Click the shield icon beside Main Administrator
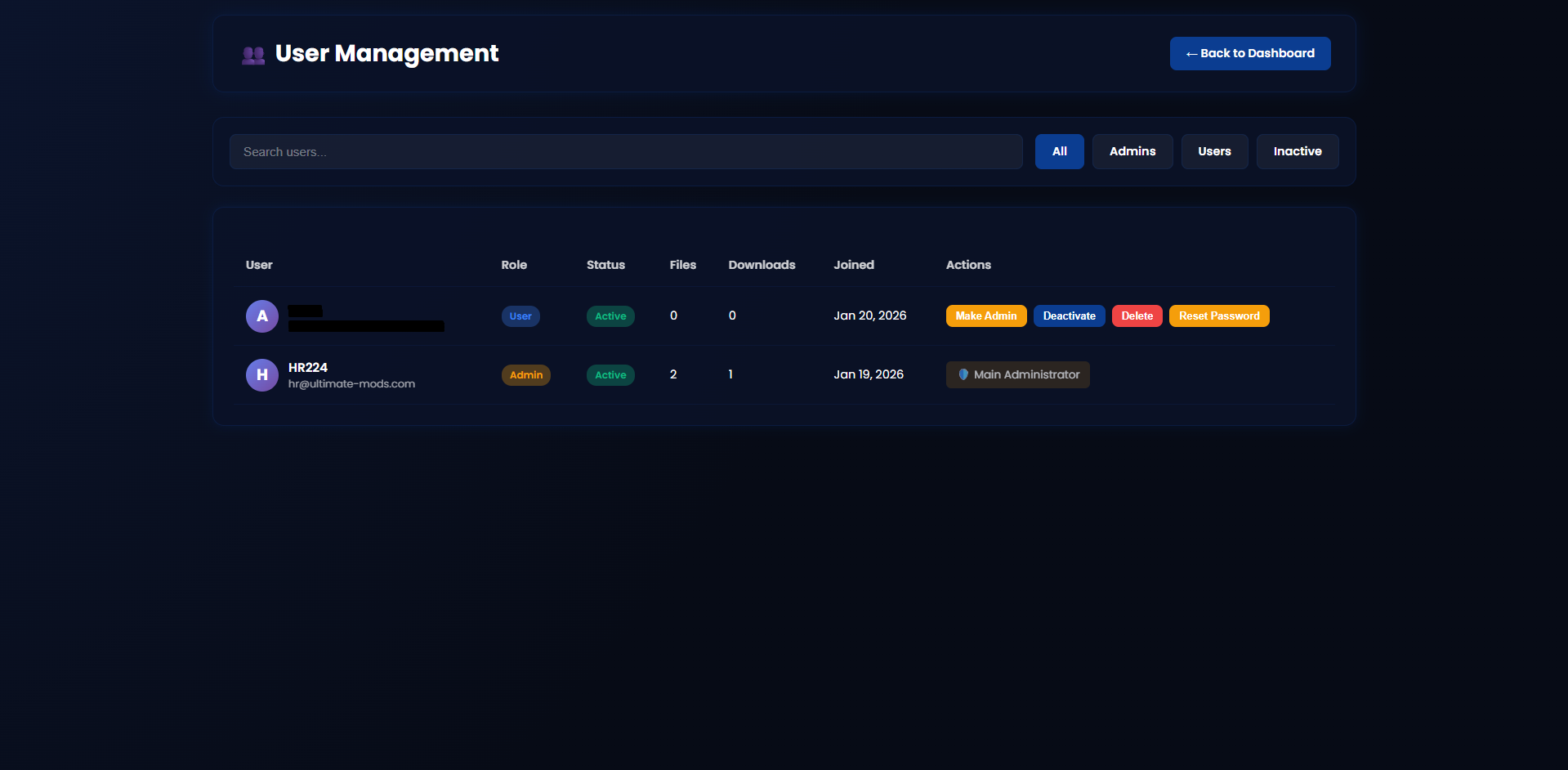The width and height of the screenshot is (1568, 770). (x=963, y=374)
